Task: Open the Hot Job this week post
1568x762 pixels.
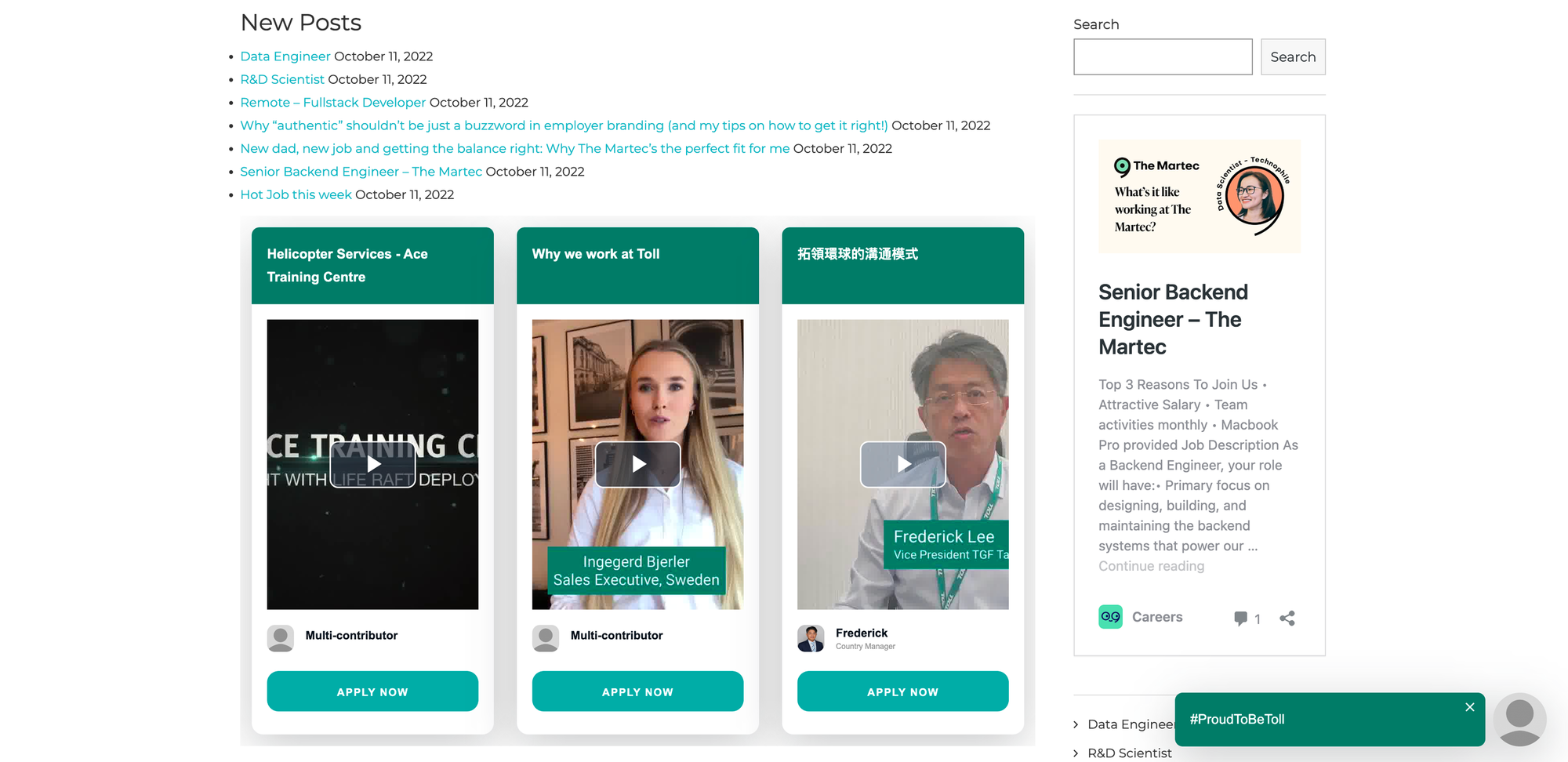Action: [x=296, y=194]
